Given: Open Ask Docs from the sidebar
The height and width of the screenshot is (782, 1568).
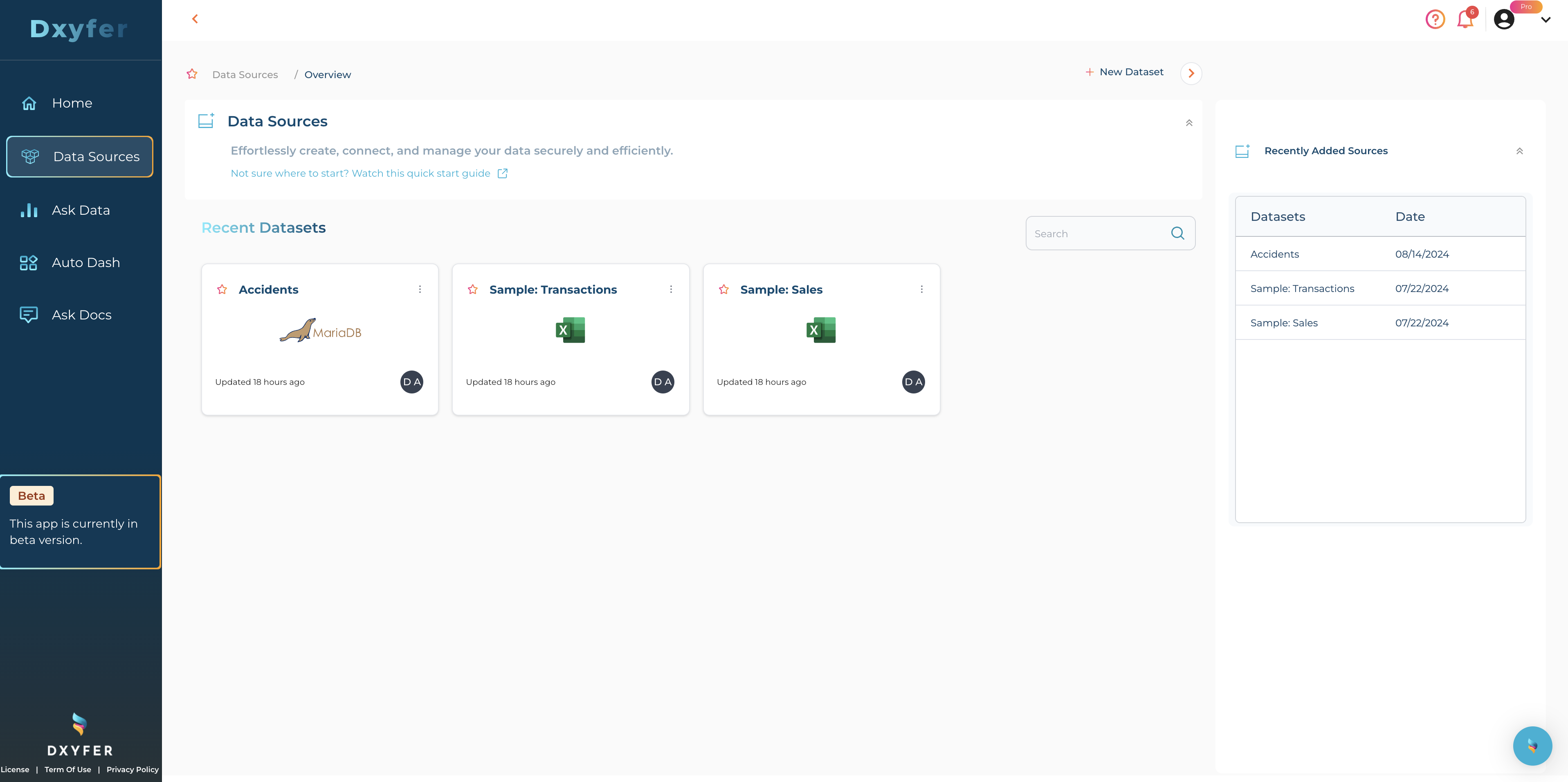Looking at the screenshot, I should 81,315.
